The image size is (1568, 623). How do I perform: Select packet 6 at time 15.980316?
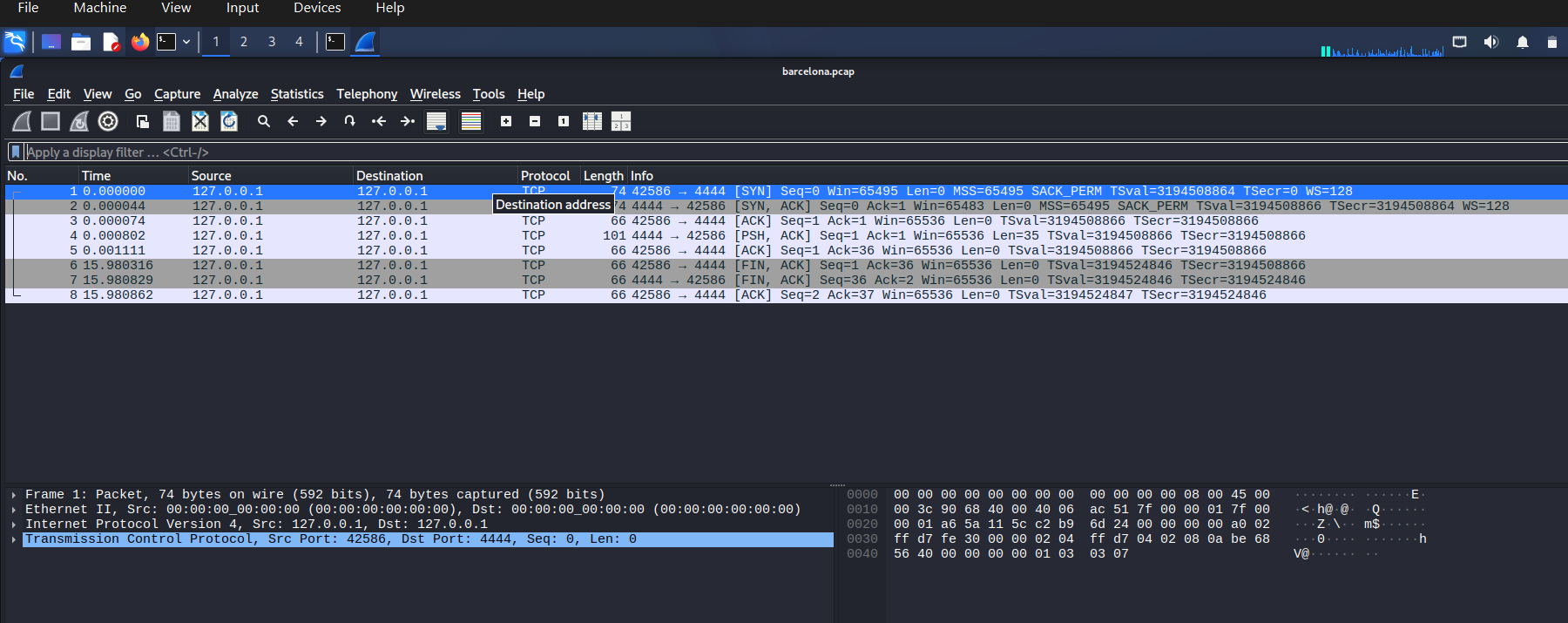[x=787, y=266]
